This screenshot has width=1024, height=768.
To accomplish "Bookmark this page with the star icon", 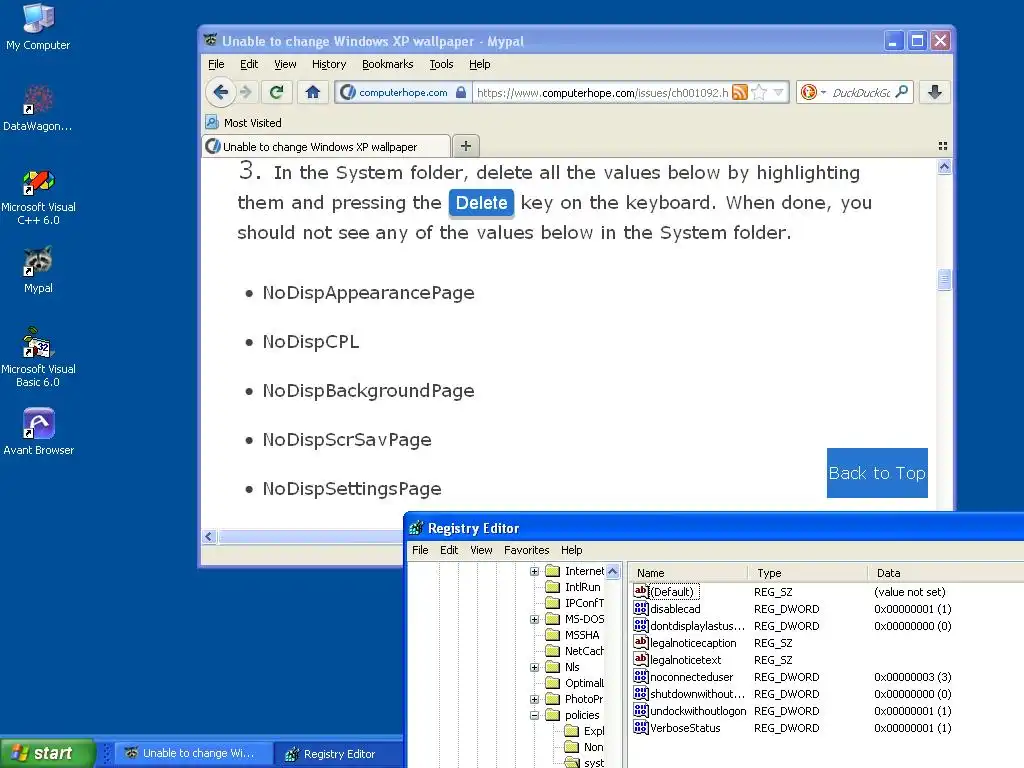I will (759, 92).
